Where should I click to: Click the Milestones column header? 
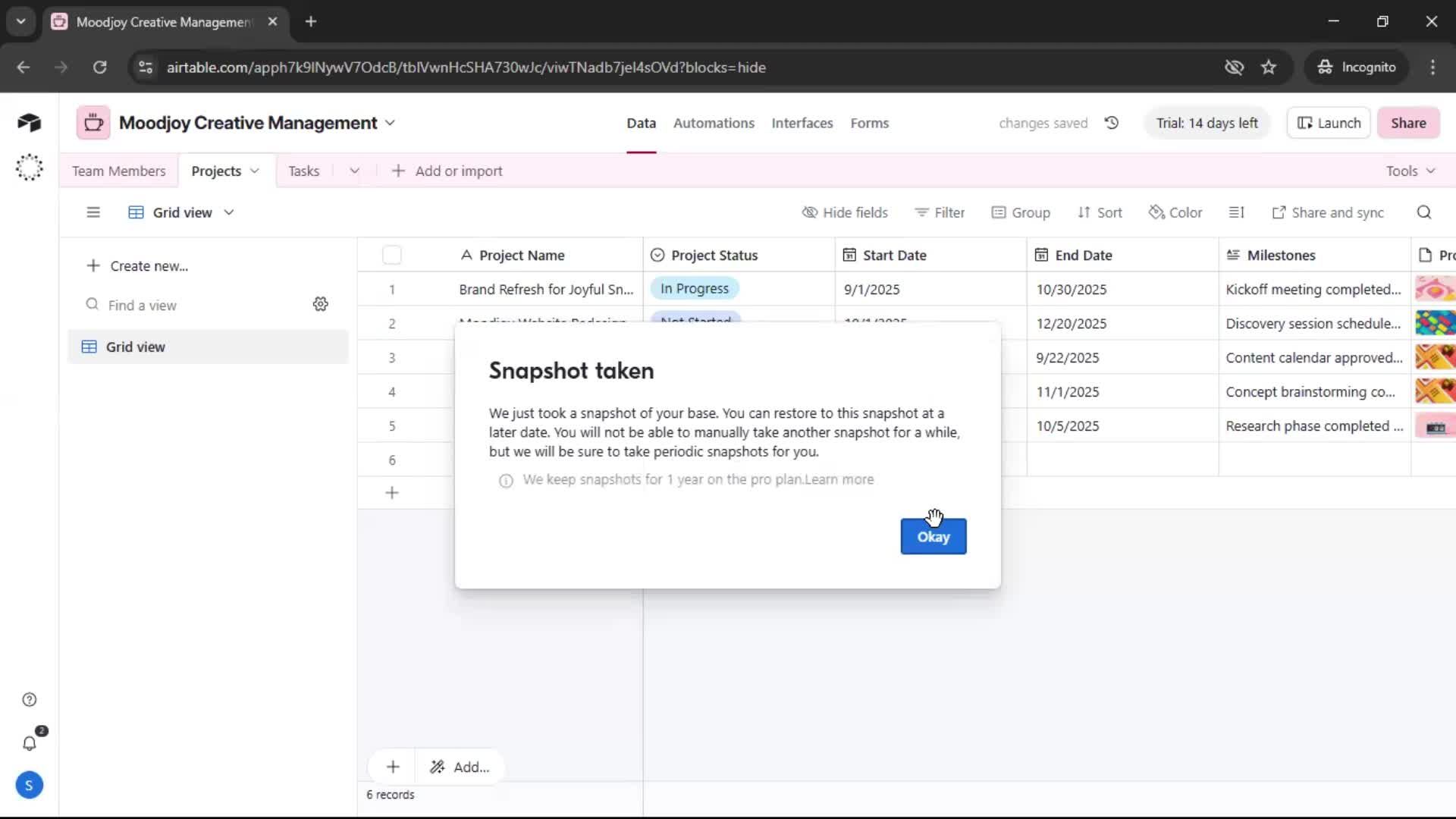1315,255
